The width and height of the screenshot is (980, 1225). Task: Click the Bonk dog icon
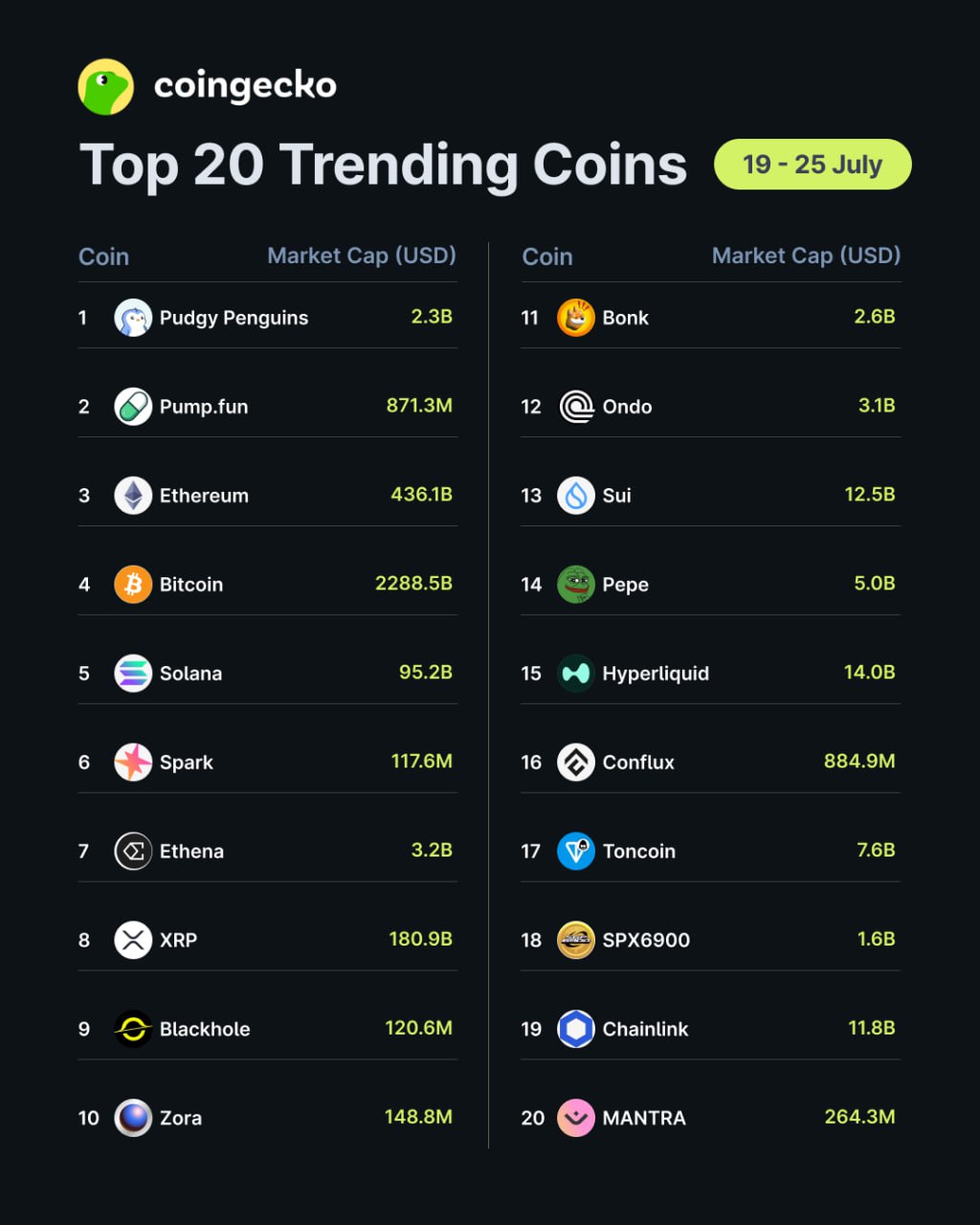[x=576, y=318]
